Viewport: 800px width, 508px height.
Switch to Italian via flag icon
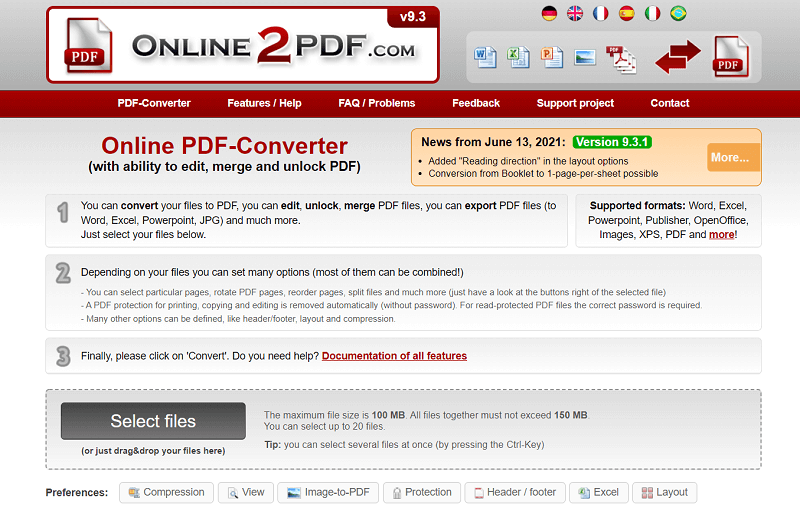pos(653,13)
